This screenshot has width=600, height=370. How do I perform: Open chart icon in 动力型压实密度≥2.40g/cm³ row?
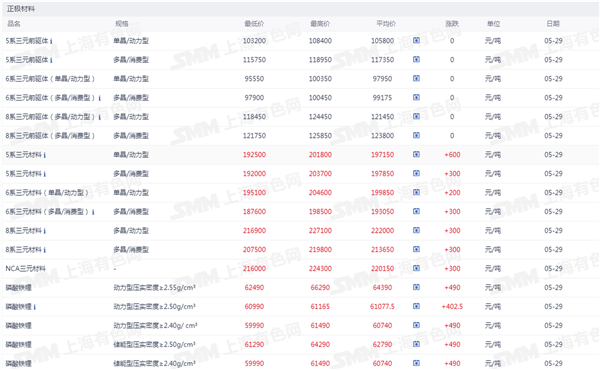[416, 325]
